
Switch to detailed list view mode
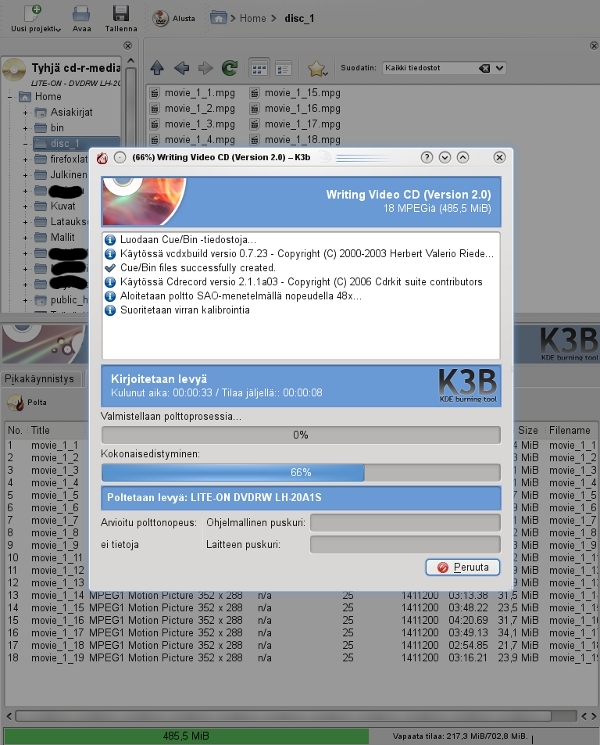[284, 69]
